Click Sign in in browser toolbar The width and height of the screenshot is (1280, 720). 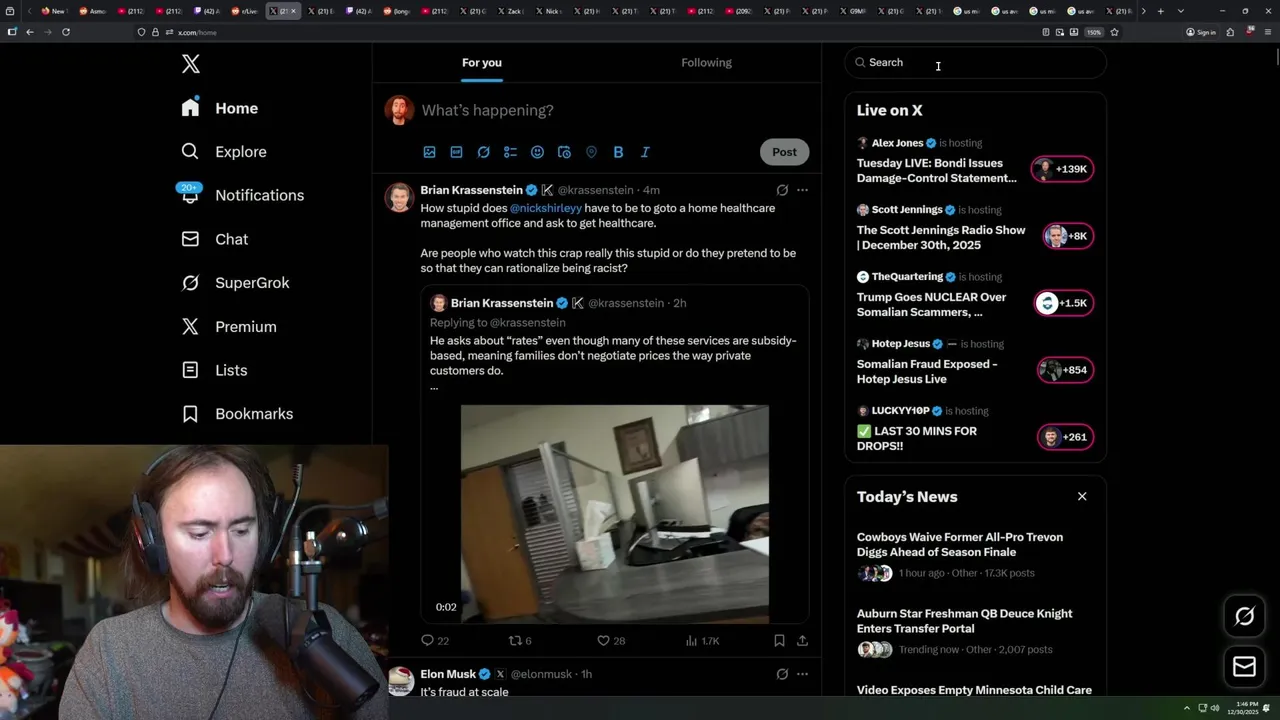(1201, 32)
